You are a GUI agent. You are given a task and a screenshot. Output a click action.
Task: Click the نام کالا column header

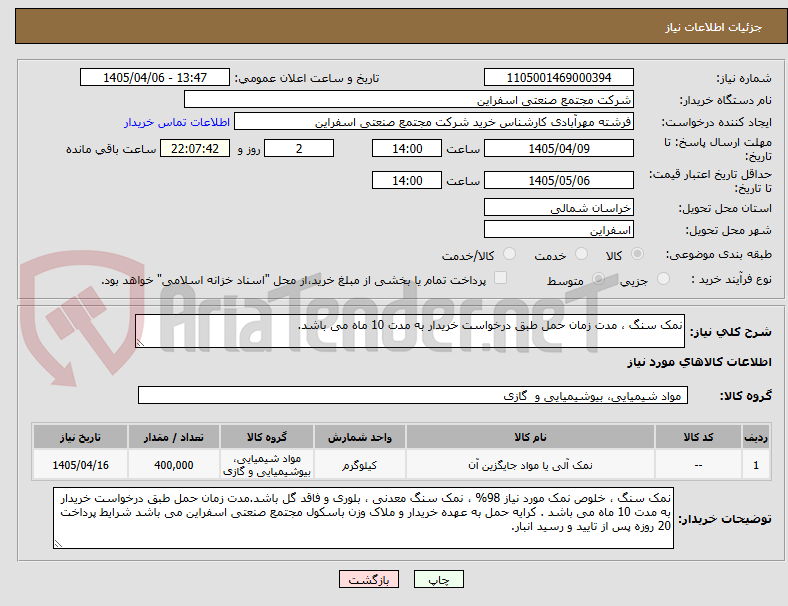tap(530, 437)
